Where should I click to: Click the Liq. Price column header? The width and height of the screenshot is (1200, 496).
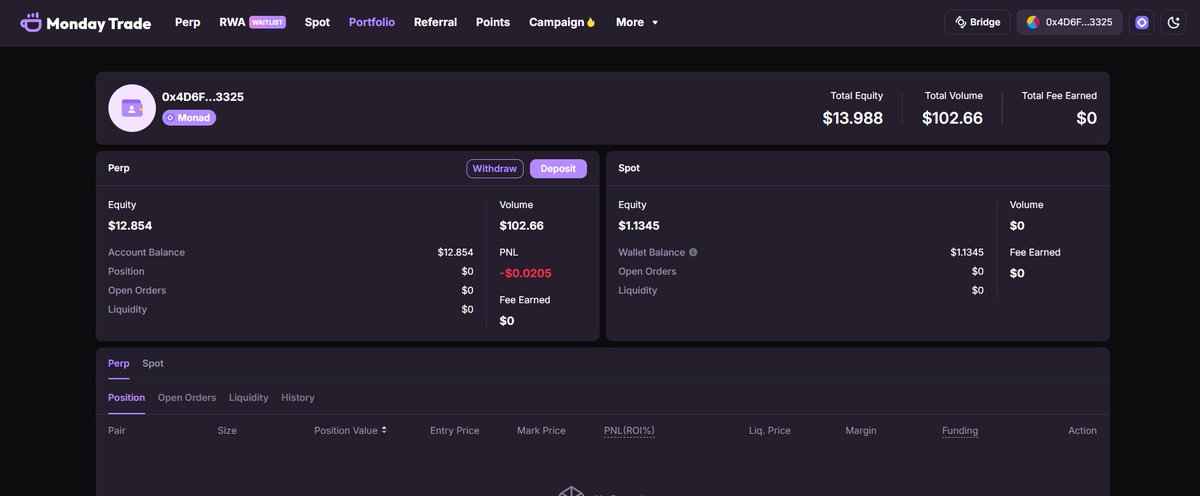[770, 430]
